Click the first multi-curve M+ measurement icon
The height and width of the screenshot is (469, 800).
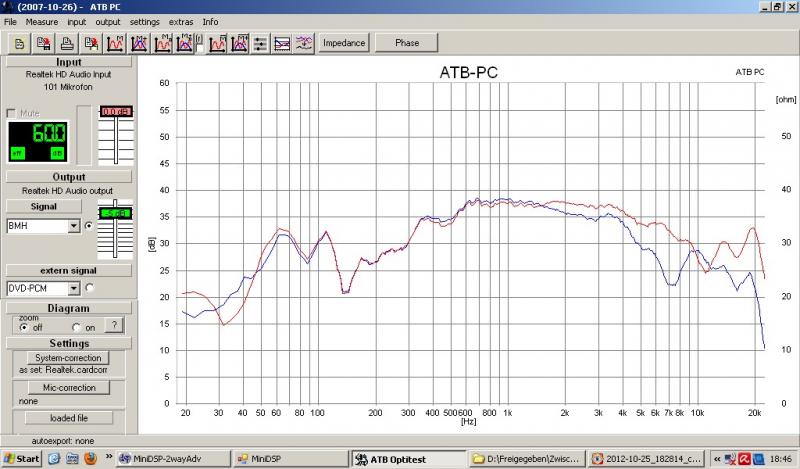139,44
